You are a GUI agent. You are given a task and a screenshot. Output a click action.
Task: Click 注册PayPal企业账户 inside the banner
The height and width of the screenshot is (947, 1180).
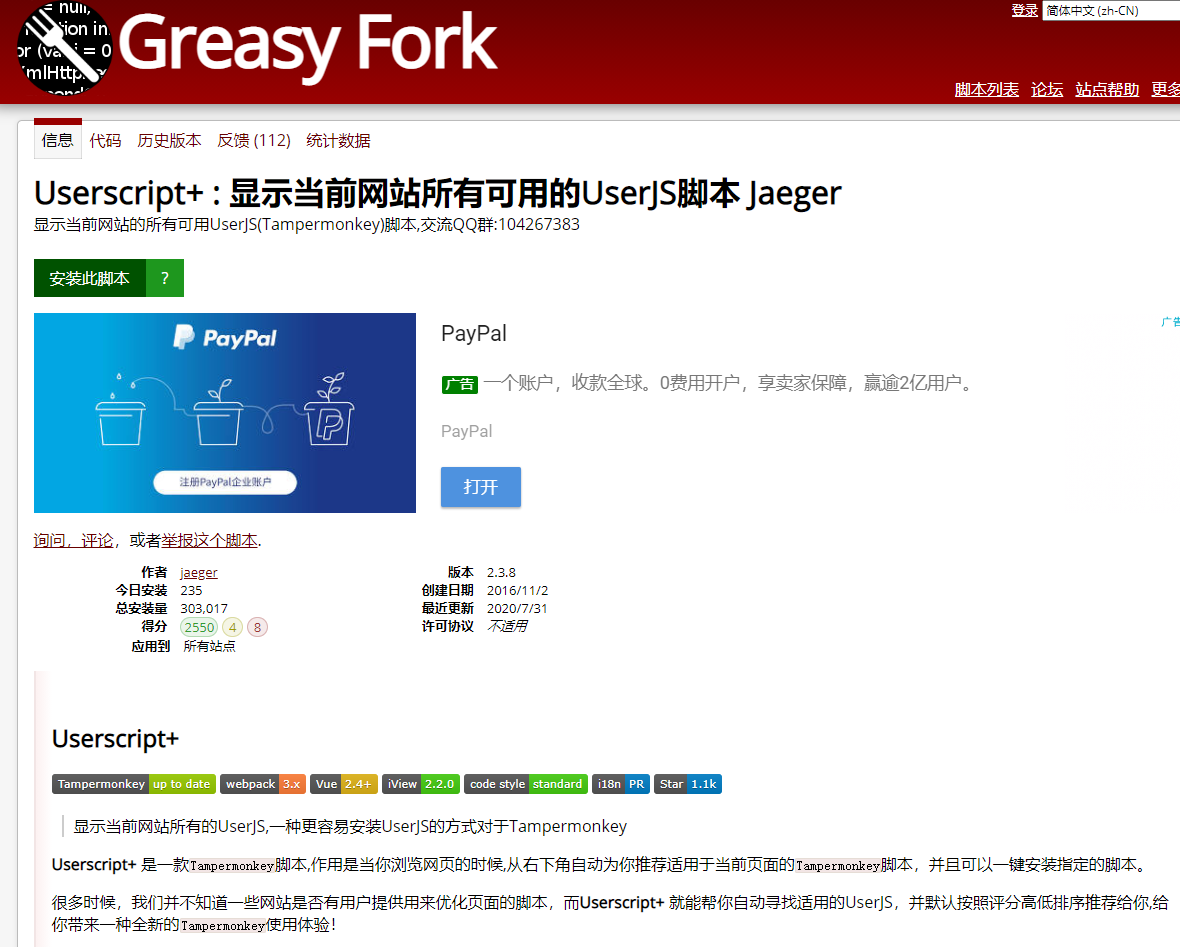click(225, 482)
